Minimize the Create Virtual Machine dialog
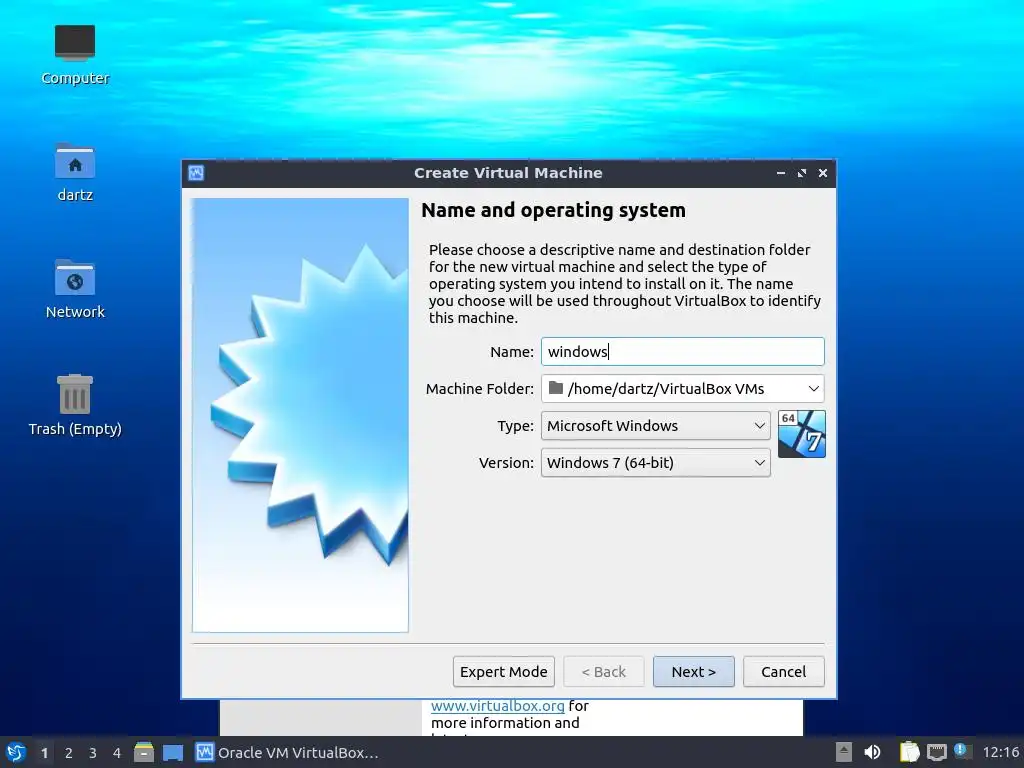The height and width of the screenshot is (768, 1024). pyautogui.click(x=780, y=173)
